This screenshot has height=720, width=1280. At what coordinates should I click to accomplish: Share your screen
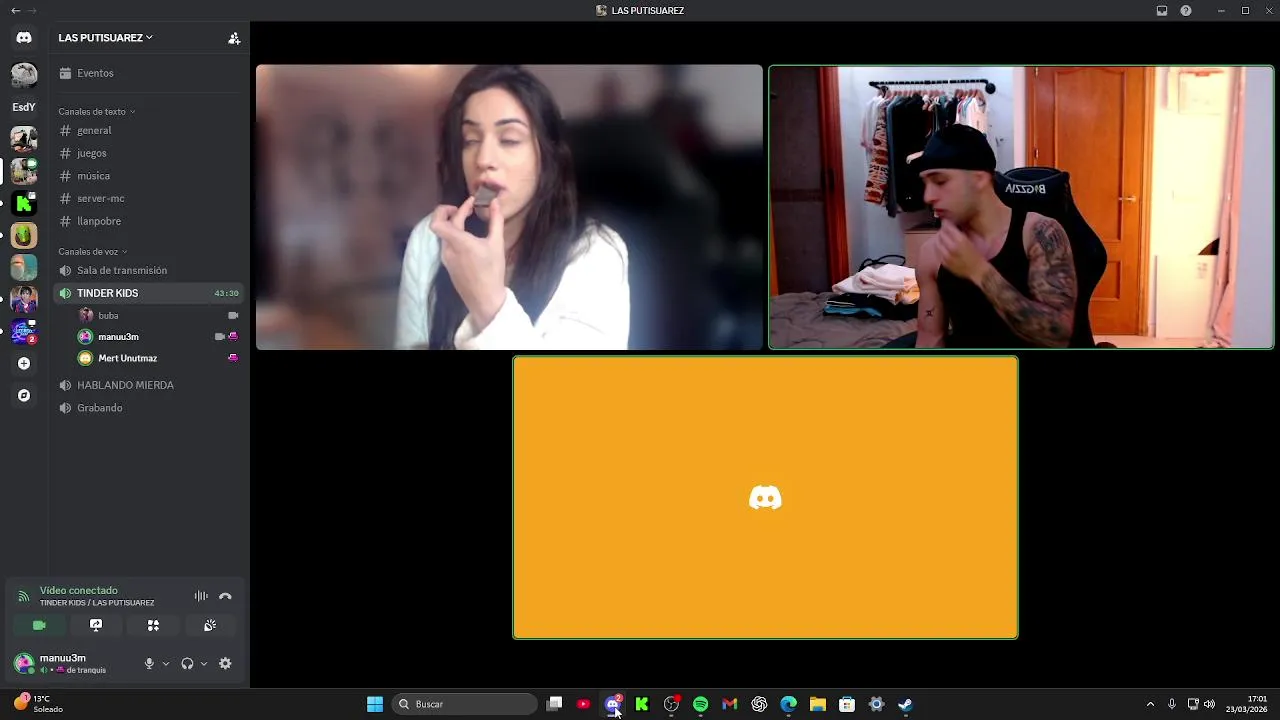coord(96,625)
